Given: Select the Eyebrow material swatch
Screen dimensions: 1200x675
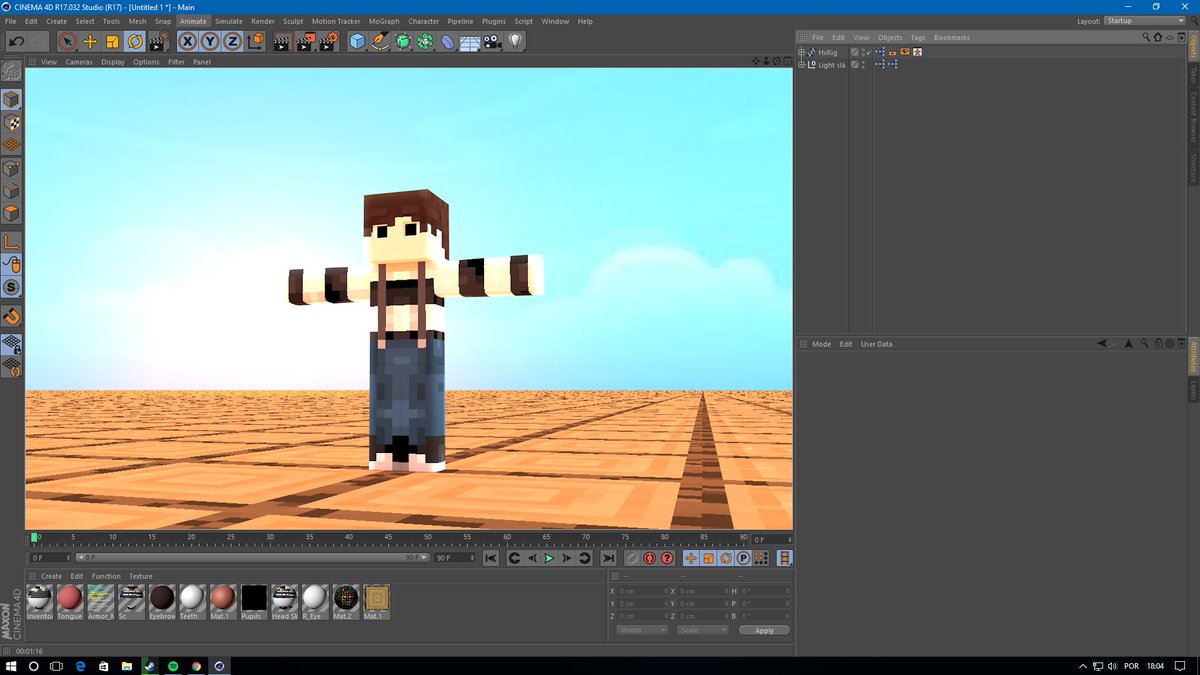Looking at the screenshot, I should 162,600.
